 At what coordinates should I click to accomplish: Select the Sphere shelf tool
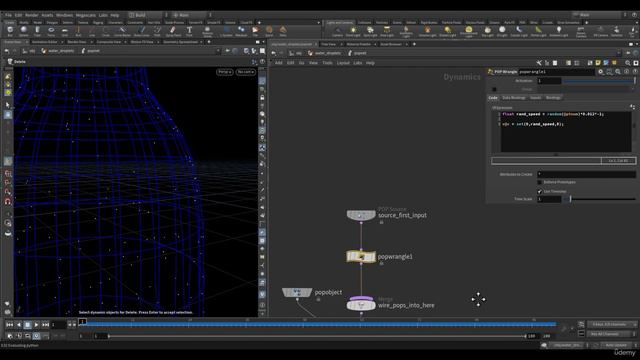[24, 31]
